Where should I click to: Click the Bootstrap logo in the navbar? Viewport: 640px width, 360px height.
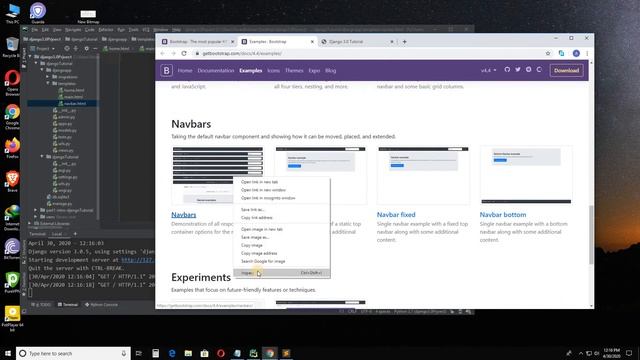point(166,71)
